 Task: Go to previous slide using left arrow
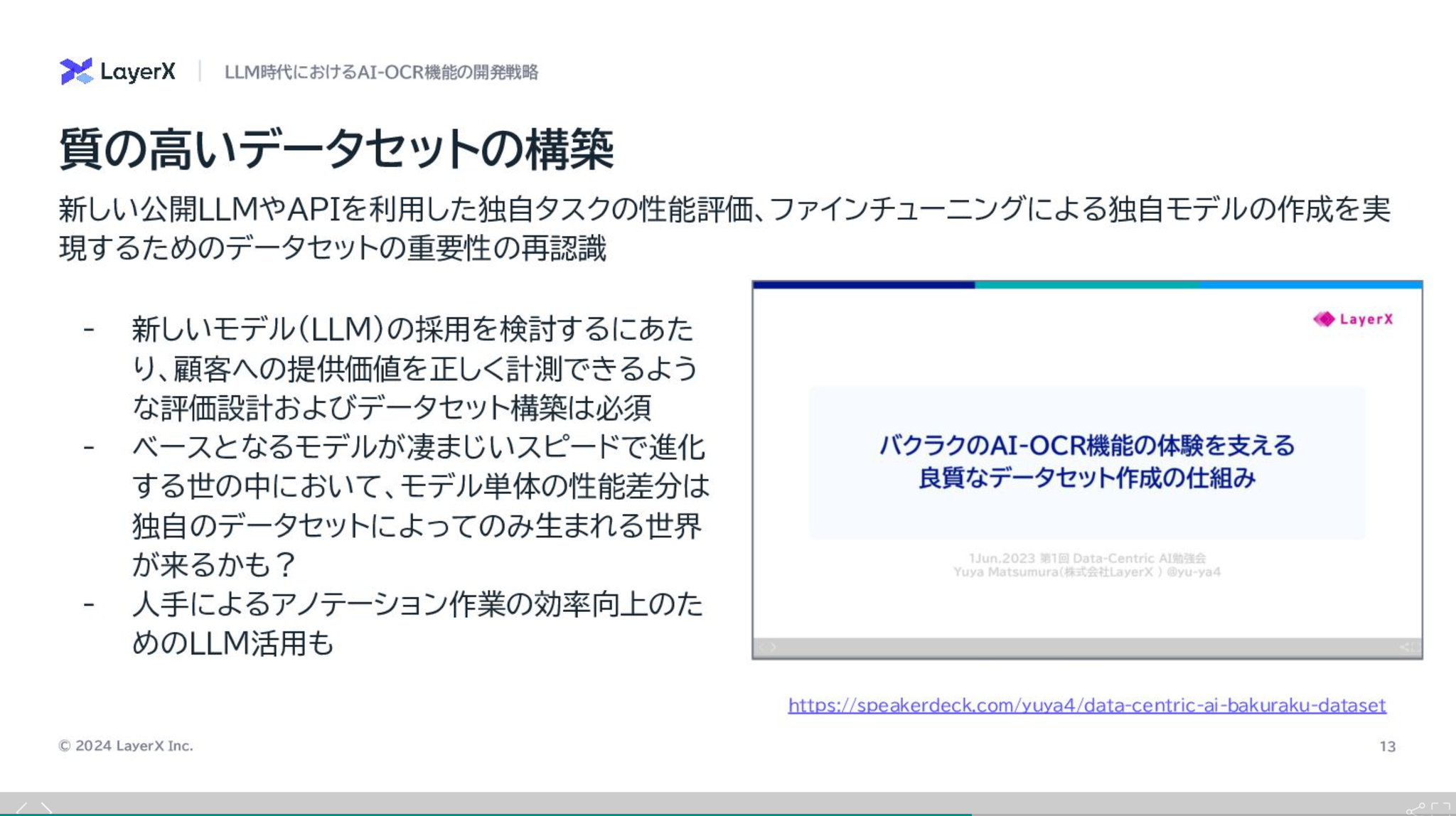coord(21,808)
